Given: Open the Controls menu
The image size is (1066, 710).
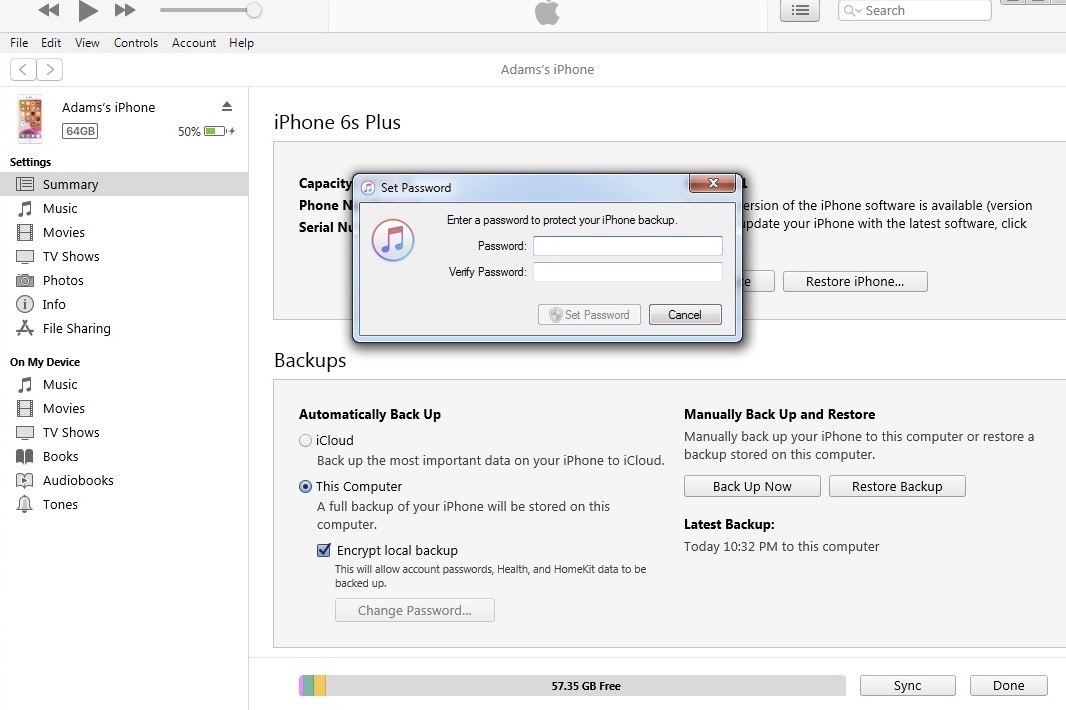Looking at the screenshot, I should point(136,43).
